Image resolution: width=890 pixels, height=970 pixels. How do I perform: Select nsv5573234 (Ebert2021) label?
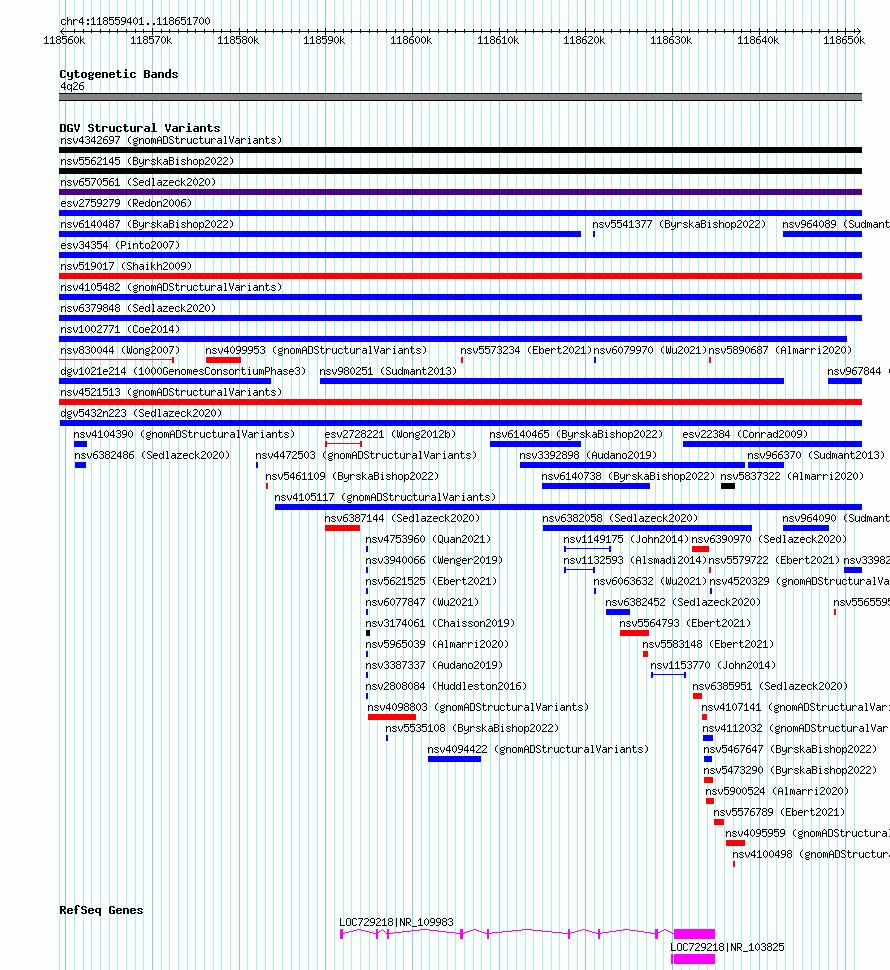[x=526, y=351]
